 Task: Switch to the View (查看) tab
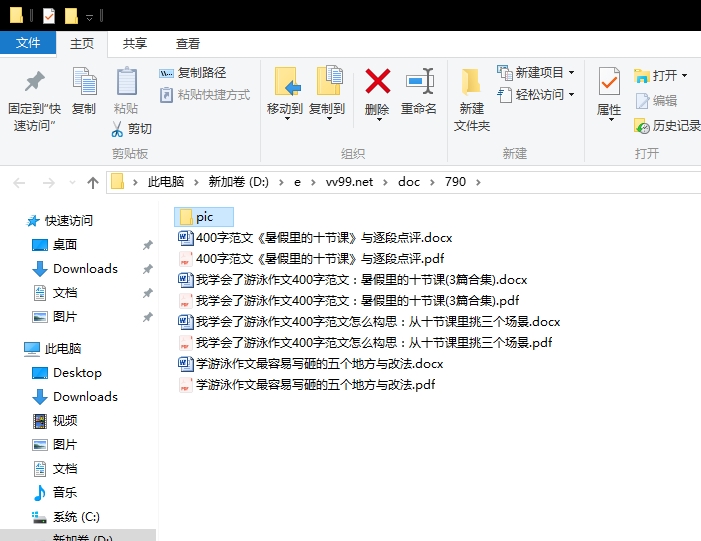(x=188, y=43)
